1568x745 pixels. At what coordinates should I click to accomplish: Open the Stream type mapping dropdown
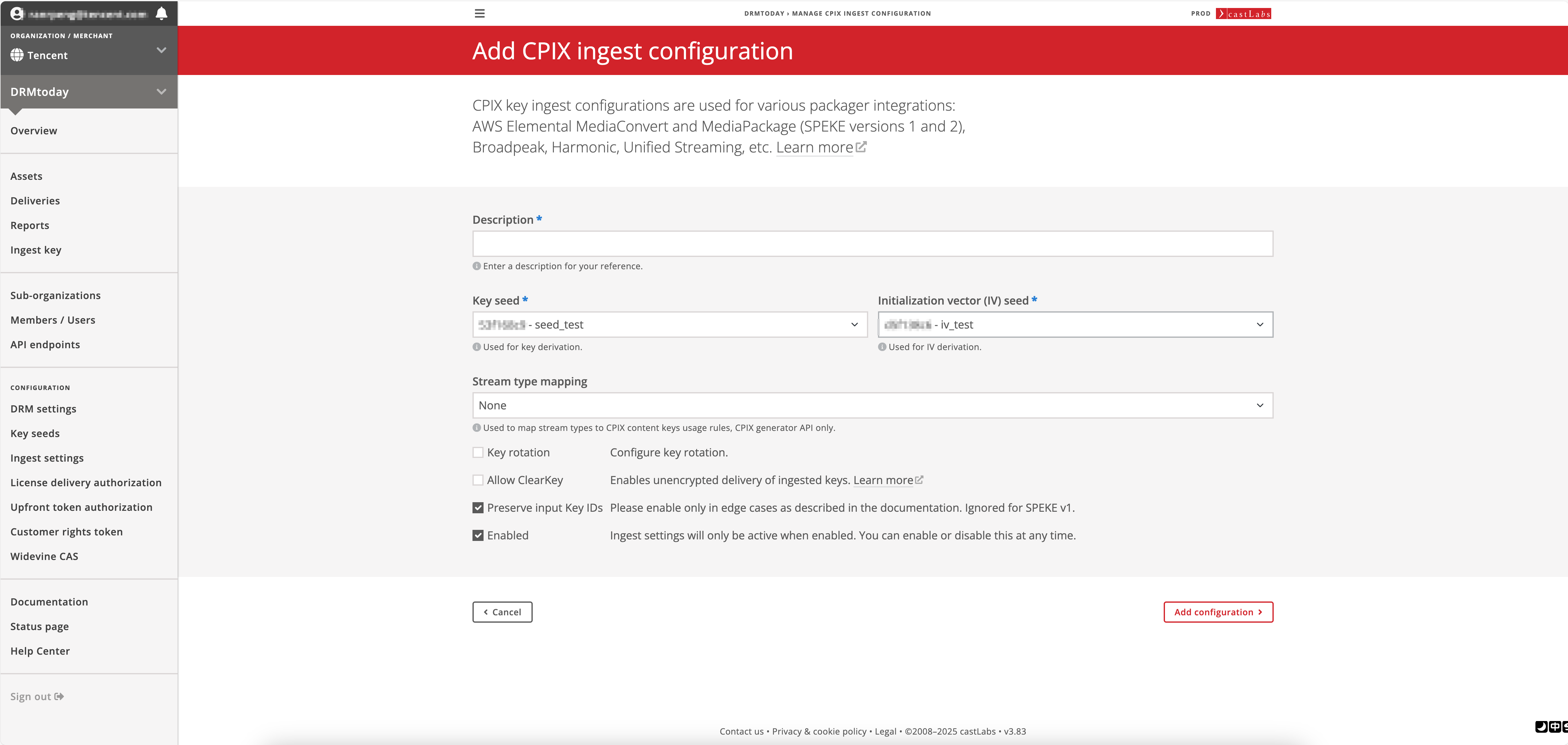[x=872, y=406]
